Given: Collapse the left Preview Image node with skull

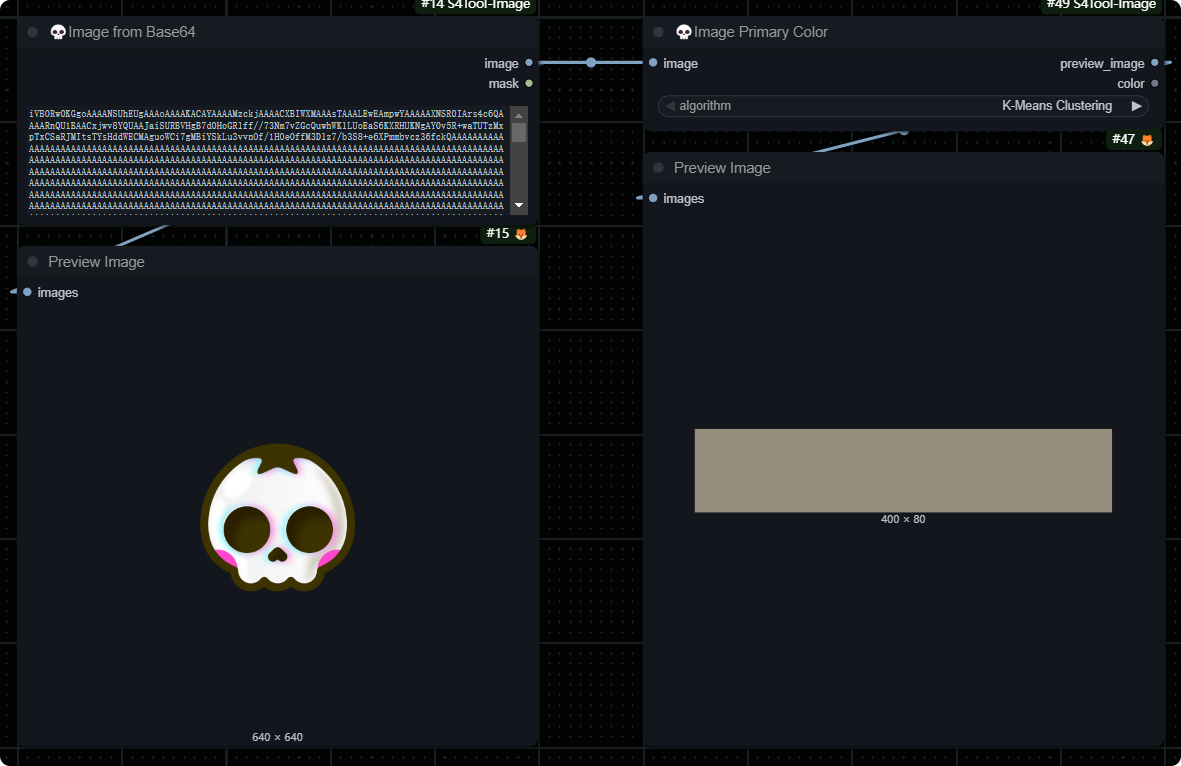Looking at the screenshot, I should pyautogui.click(x=33, y=262).
